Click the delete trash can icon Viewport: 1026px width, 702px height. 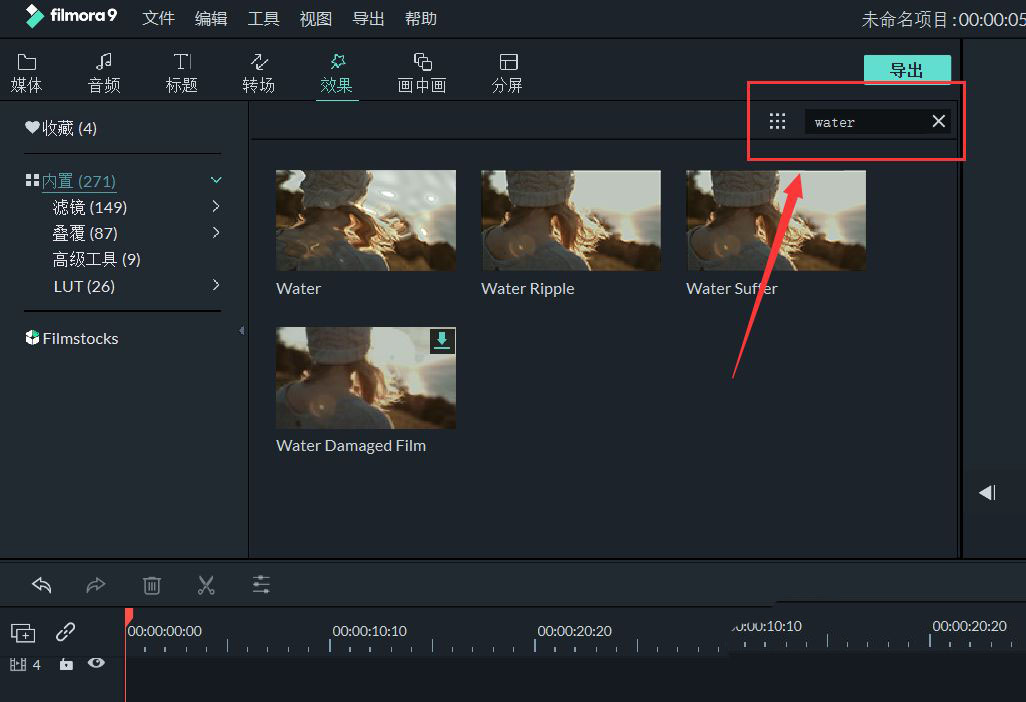click(151, 585)
